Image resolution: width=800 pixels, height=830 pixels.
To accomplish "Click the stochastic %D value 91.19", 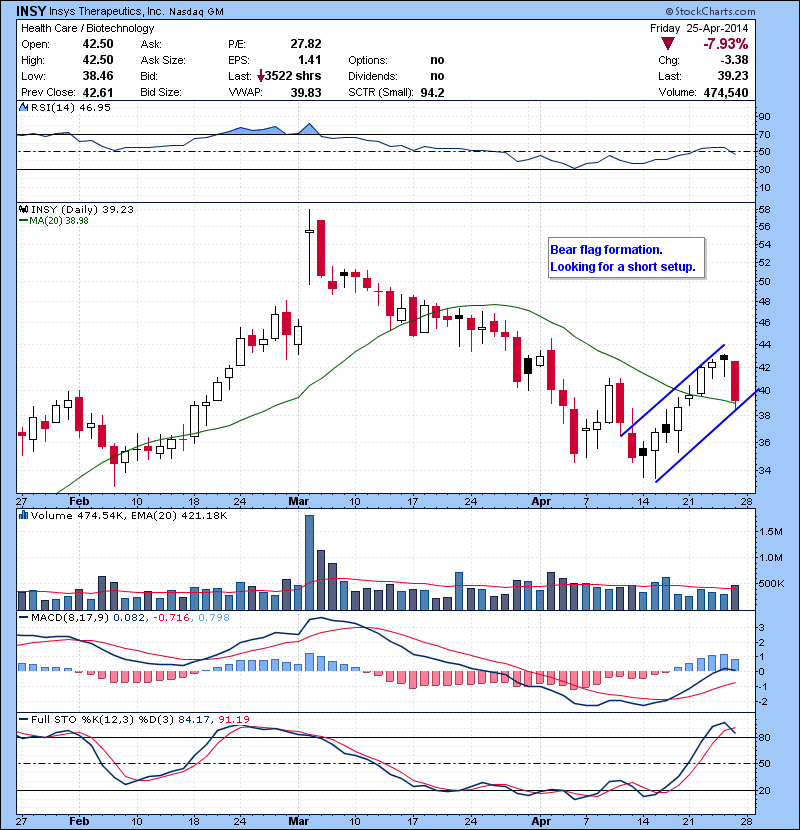I will point(233,719).
